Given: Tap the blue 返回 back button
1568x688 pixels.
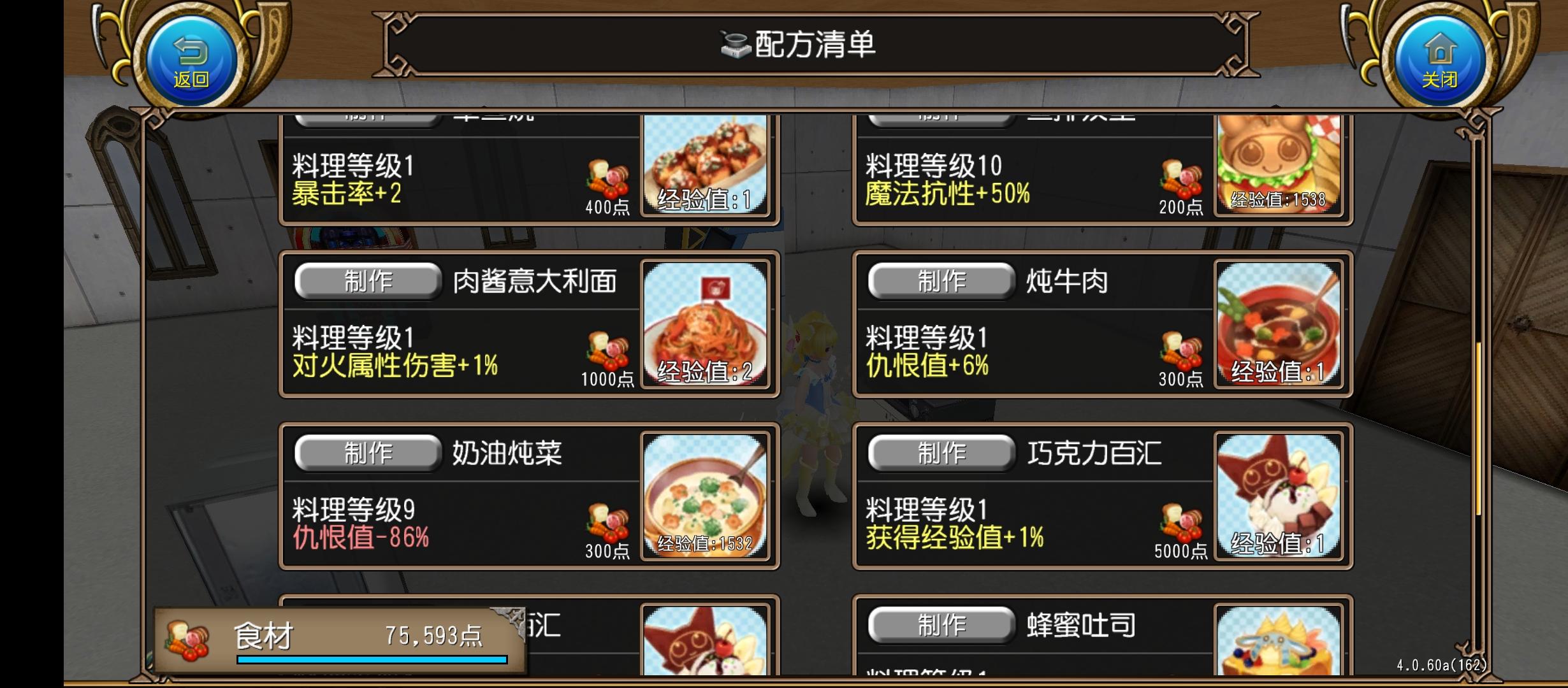Looking at the screenshot, I should coord(191,62).
